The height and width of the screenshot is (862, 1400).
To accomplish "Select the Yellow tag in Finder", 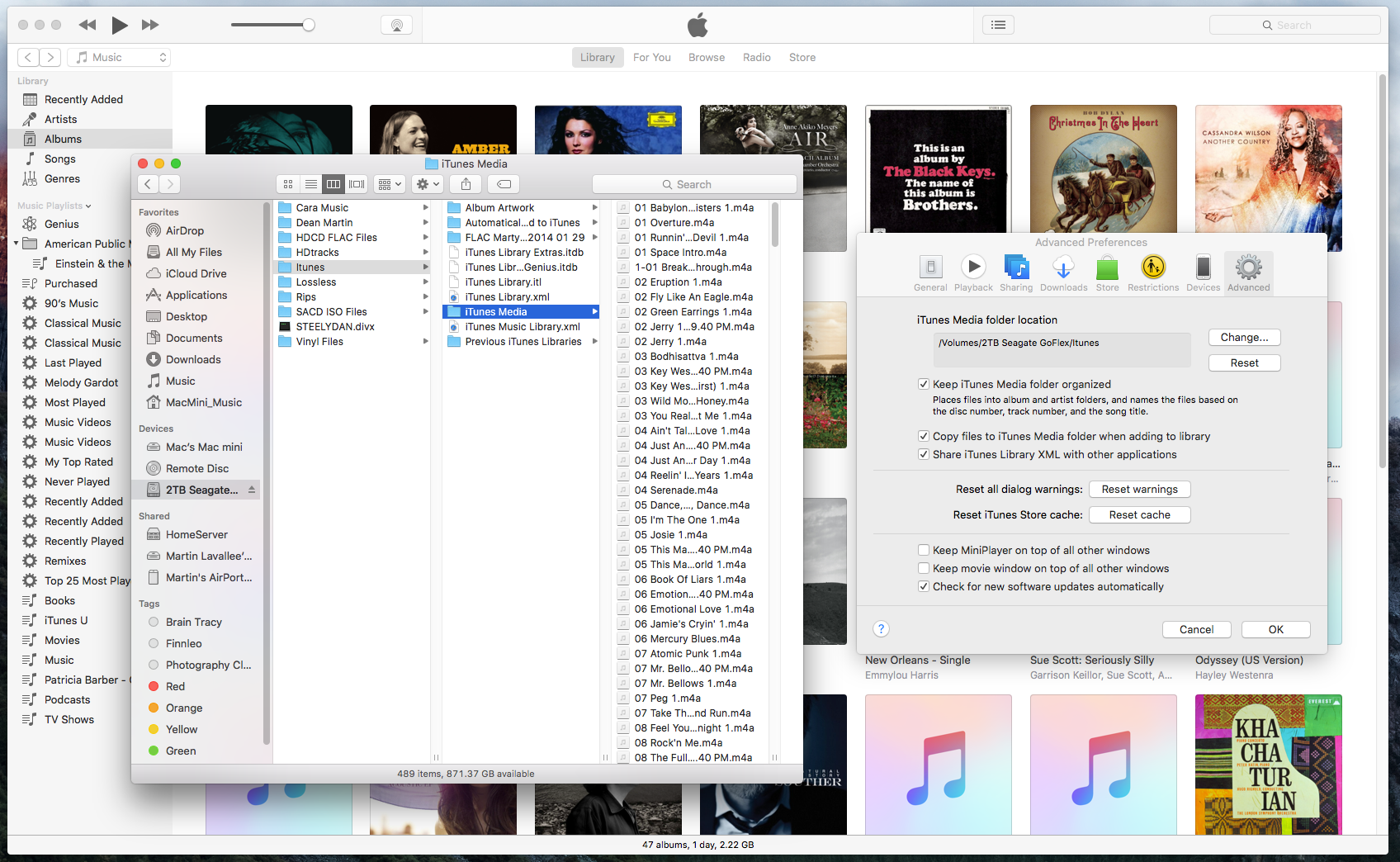I will pos(181,729).
